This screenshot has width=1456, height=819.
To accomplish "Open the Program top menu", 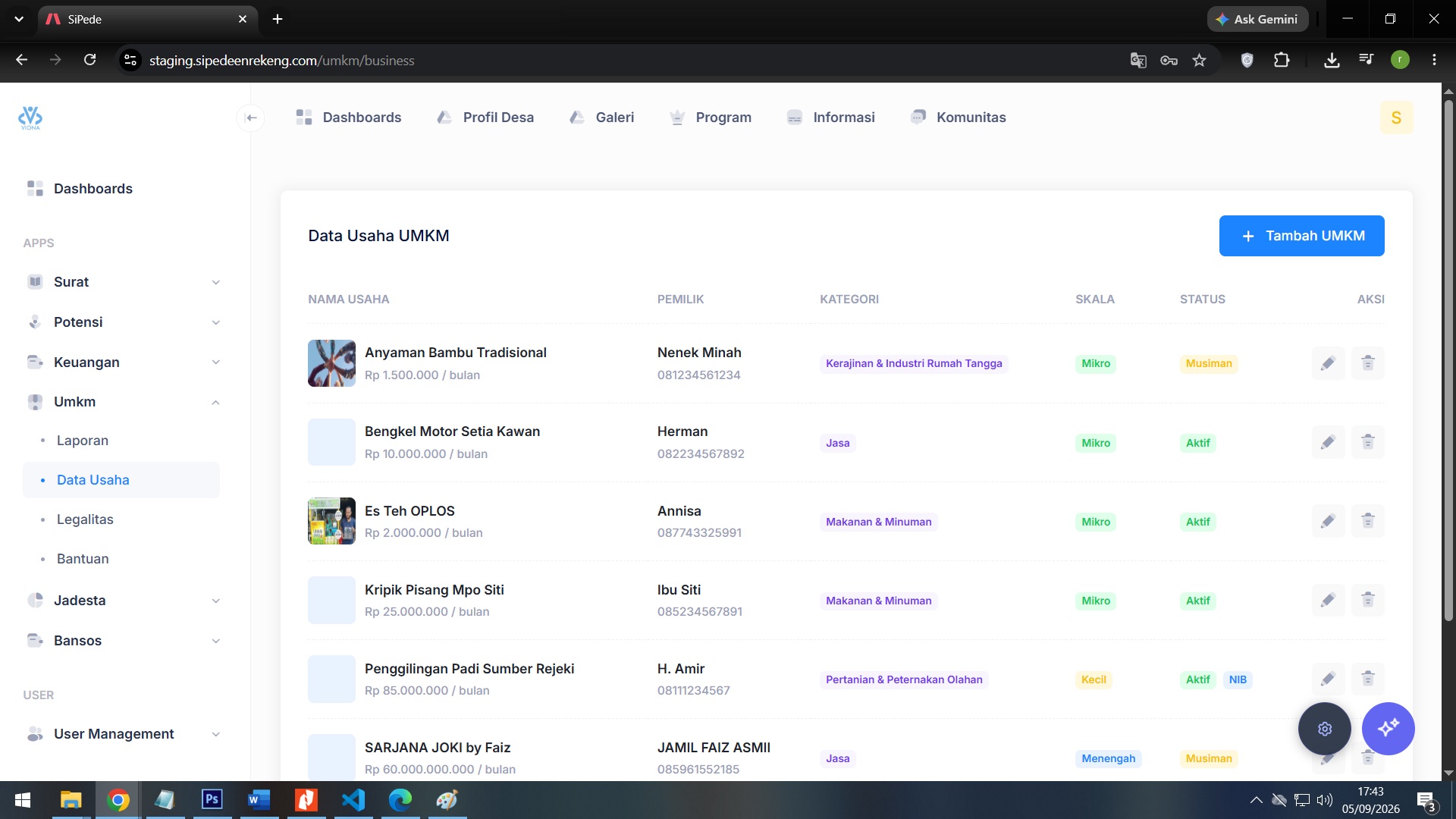I will pyautogui.click(x=711, y=118).
